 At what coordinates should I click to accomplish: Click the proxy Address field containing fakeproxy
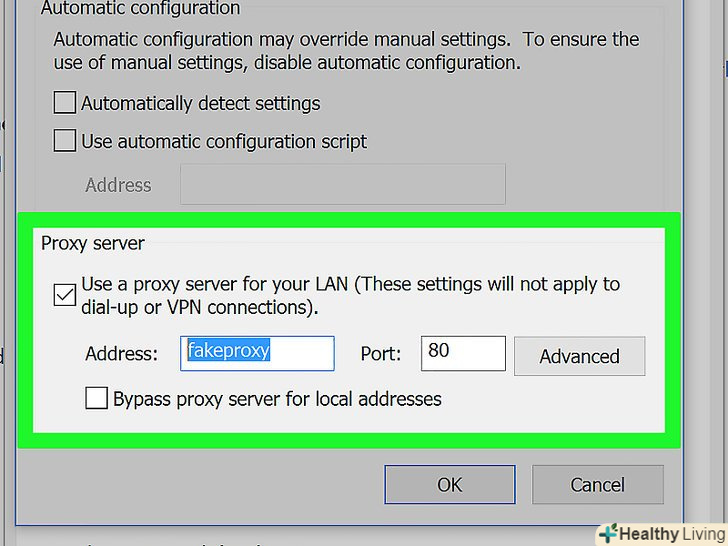258,353
